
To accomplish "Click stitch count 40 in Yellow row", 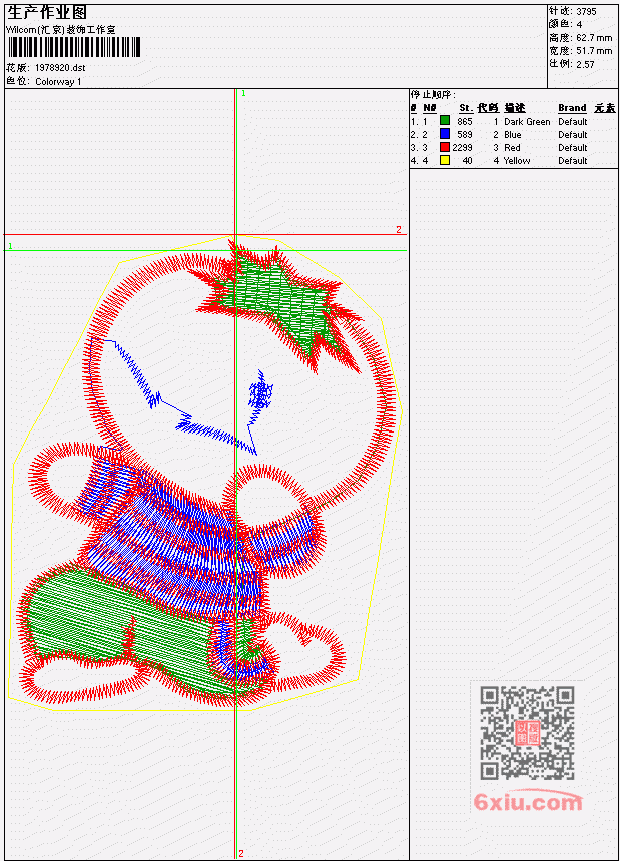I will 467,161.
